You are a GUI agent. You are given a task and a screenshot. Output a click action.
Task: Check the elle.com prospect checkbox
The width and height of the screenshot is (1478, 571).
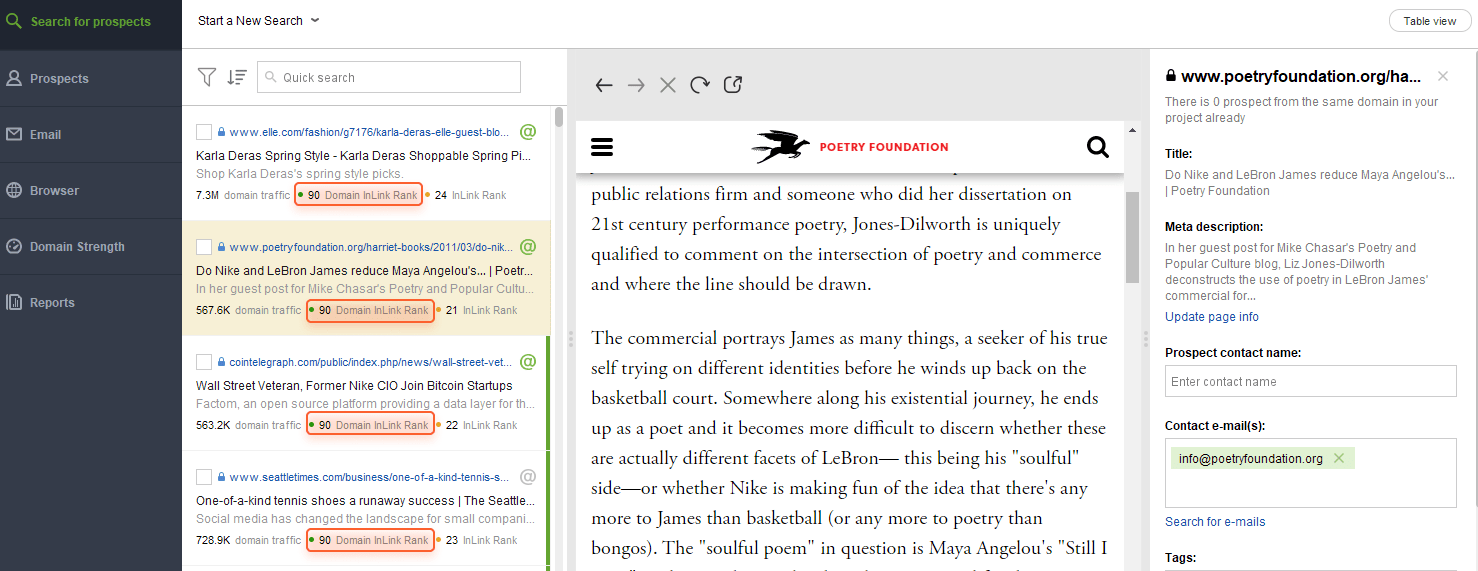coord(204,131)
